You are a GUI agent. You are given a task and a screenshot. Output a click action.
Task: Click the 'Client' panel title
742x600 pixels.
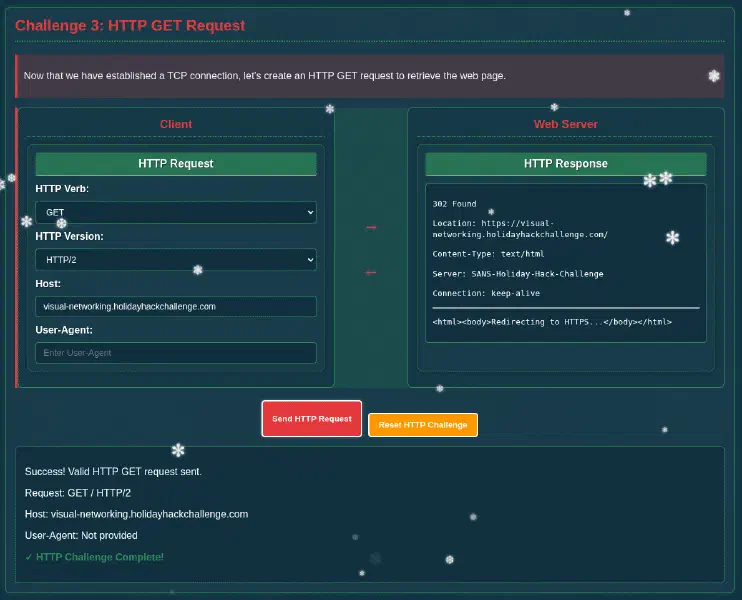[x=176, y=124]
